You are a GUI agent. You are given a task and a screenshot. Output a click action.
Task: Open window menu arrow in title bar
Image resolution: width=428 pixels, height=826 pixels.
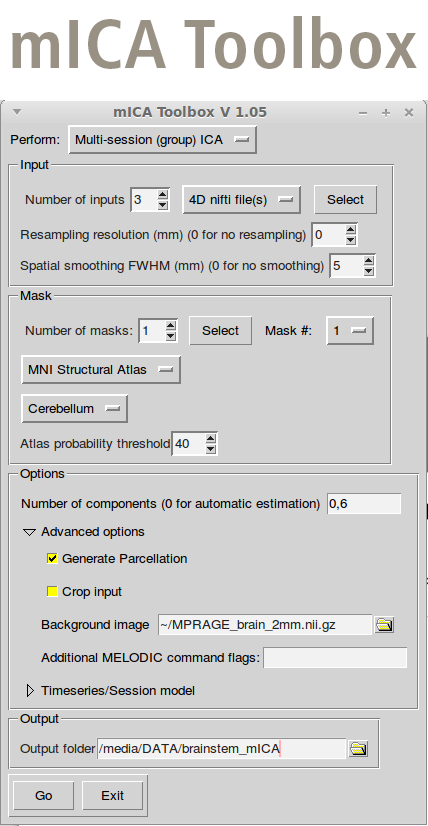point(17,112)
